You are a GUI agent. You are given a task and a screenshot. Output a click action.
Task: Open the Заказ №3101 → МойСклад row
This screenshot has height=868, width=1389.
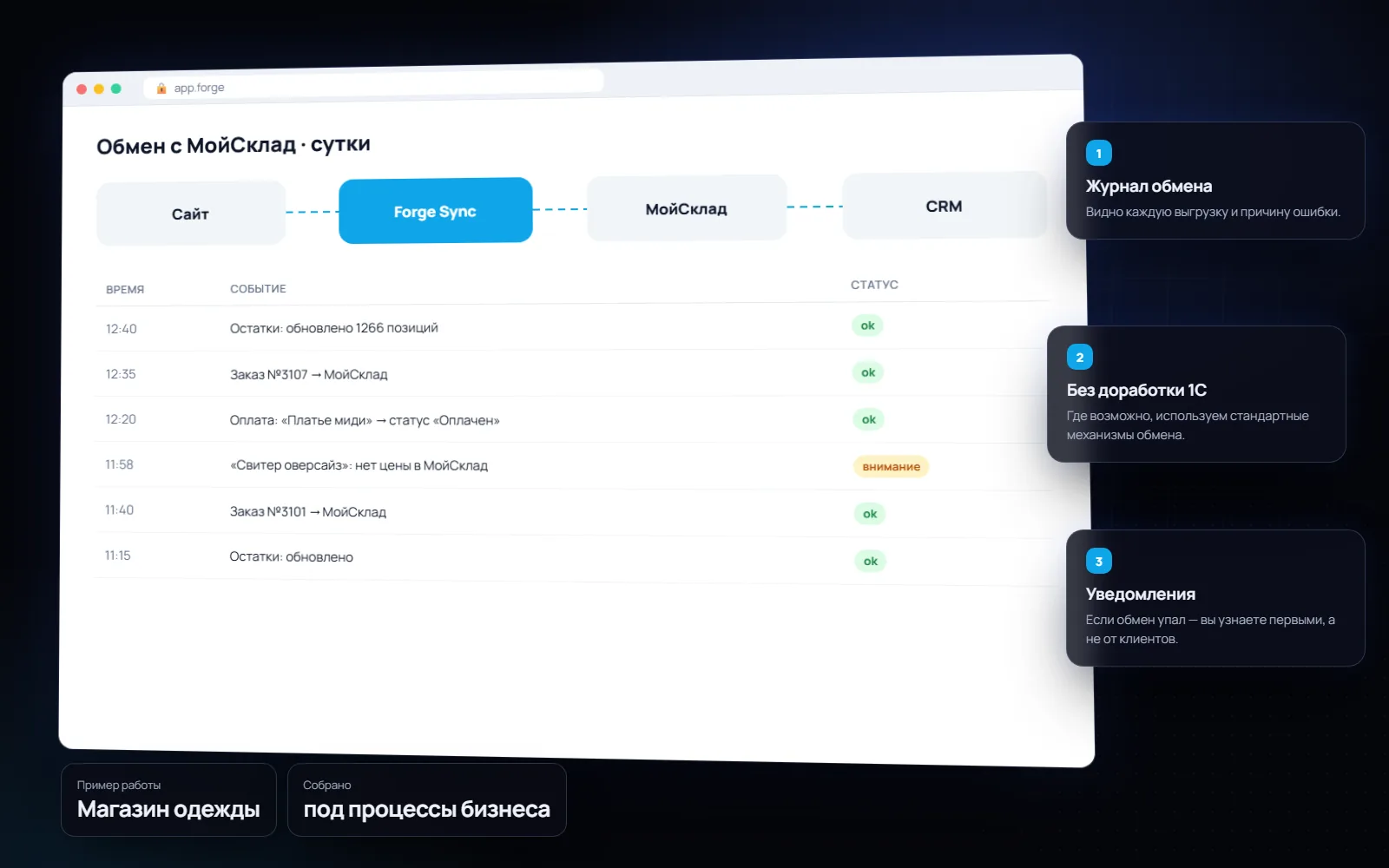pos(573,511)
